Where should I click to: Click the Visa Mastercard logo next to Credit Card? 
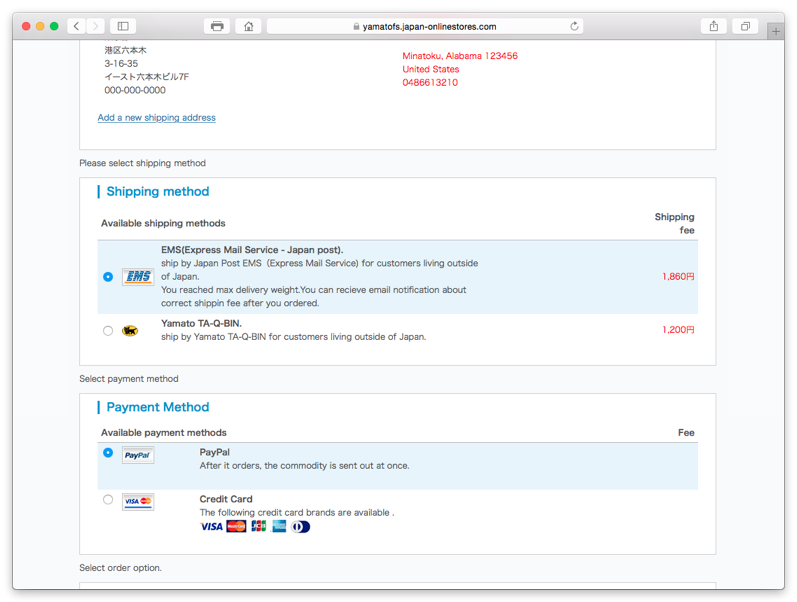tap(138, 501)
